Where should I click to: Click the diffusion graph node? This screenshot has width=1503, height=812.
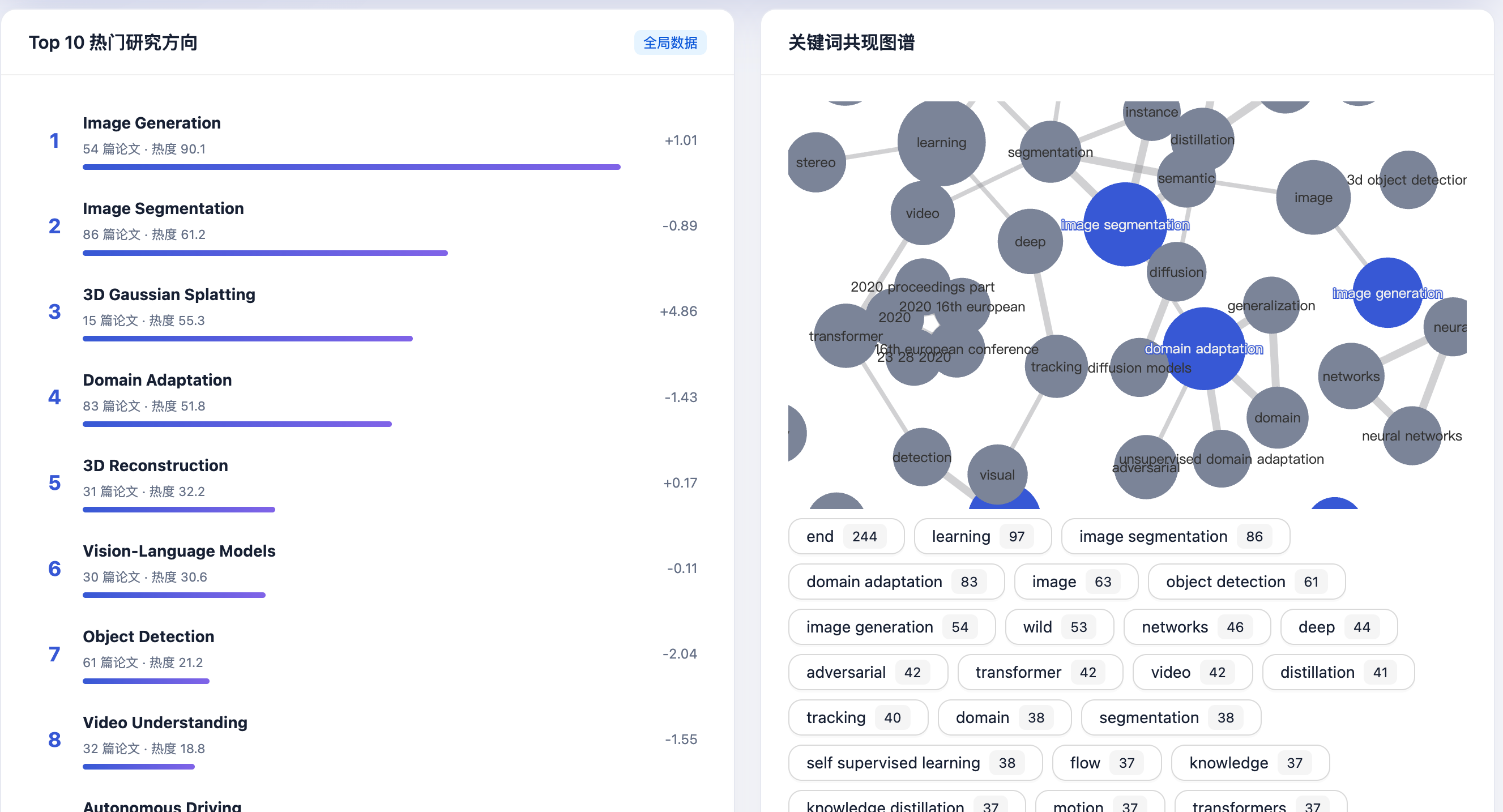point(1176,272)
